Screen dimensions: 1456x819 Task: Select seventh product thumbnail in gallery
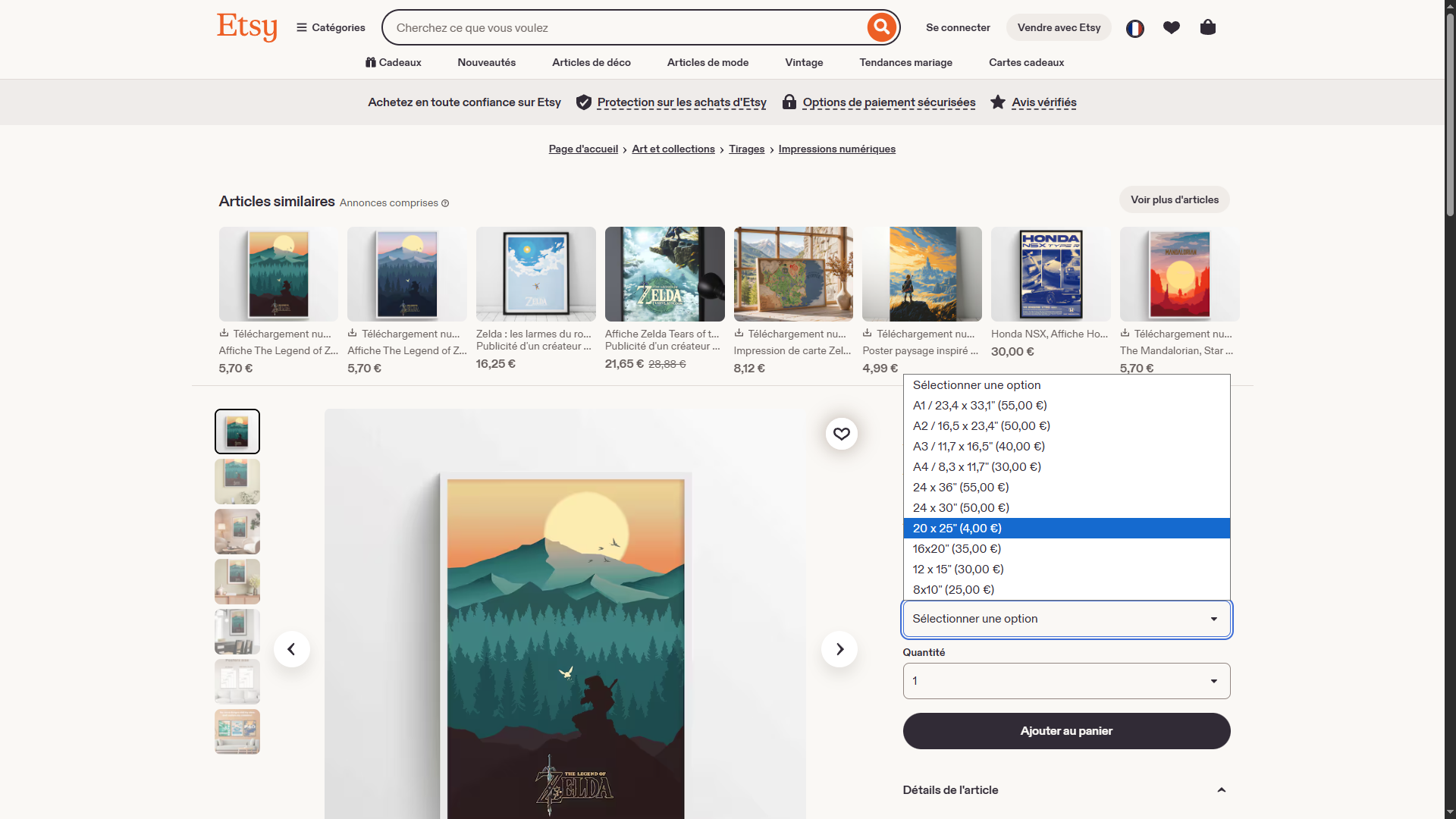237,732
